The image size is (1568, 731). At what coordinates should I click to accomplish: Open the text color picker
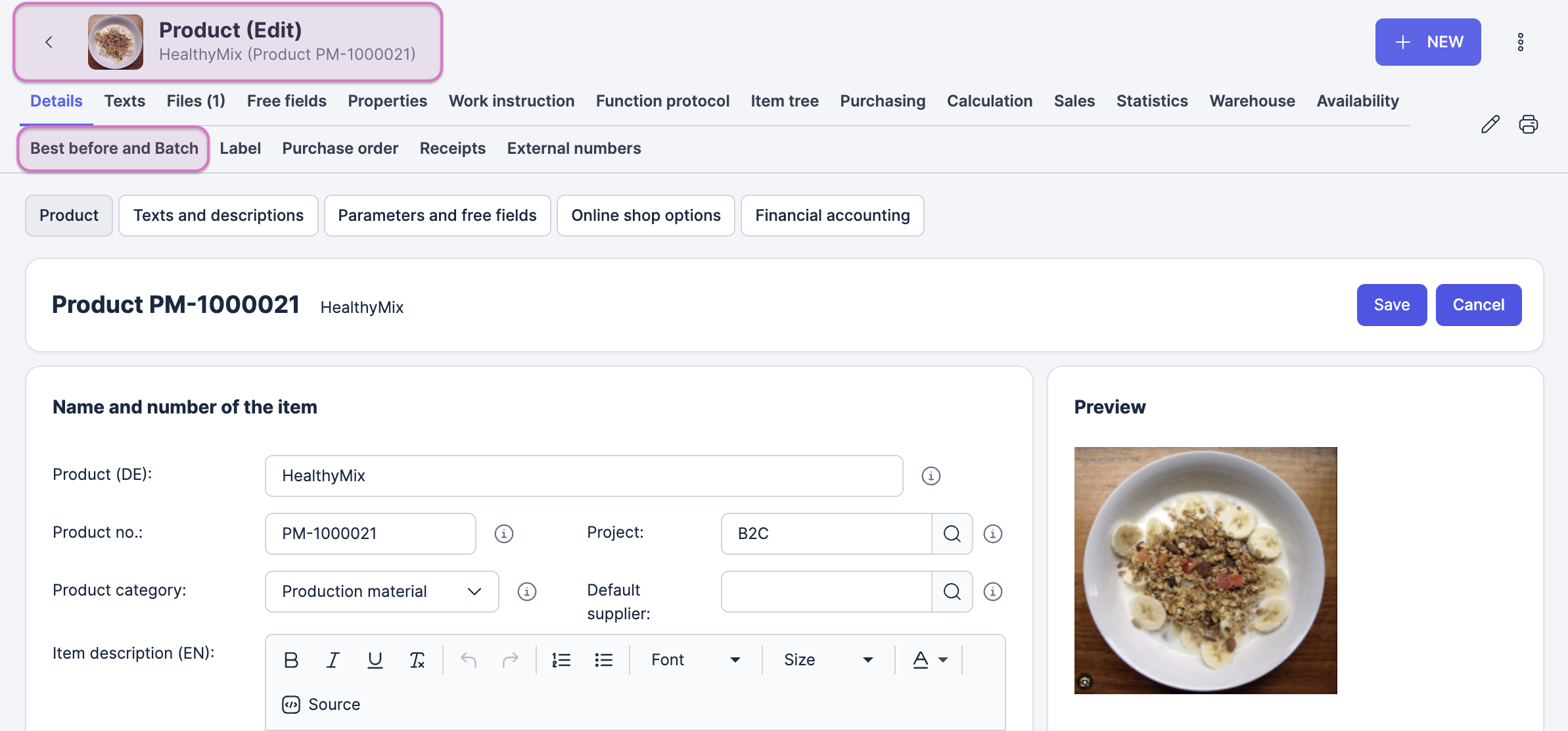click(x=929, y=659)
